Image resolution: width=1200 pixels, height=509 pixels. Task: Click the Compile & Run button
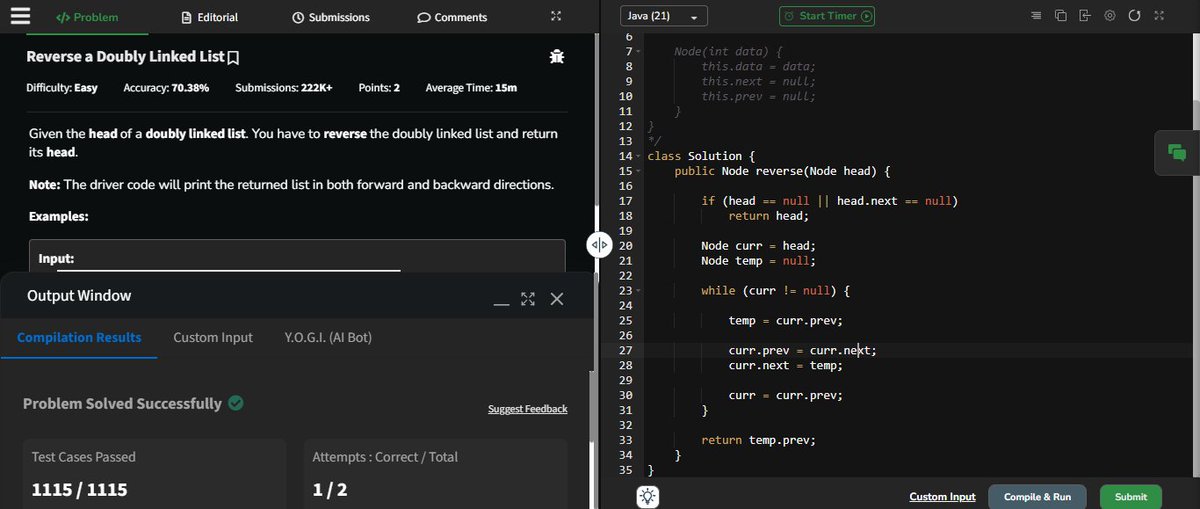point(1037,497)
